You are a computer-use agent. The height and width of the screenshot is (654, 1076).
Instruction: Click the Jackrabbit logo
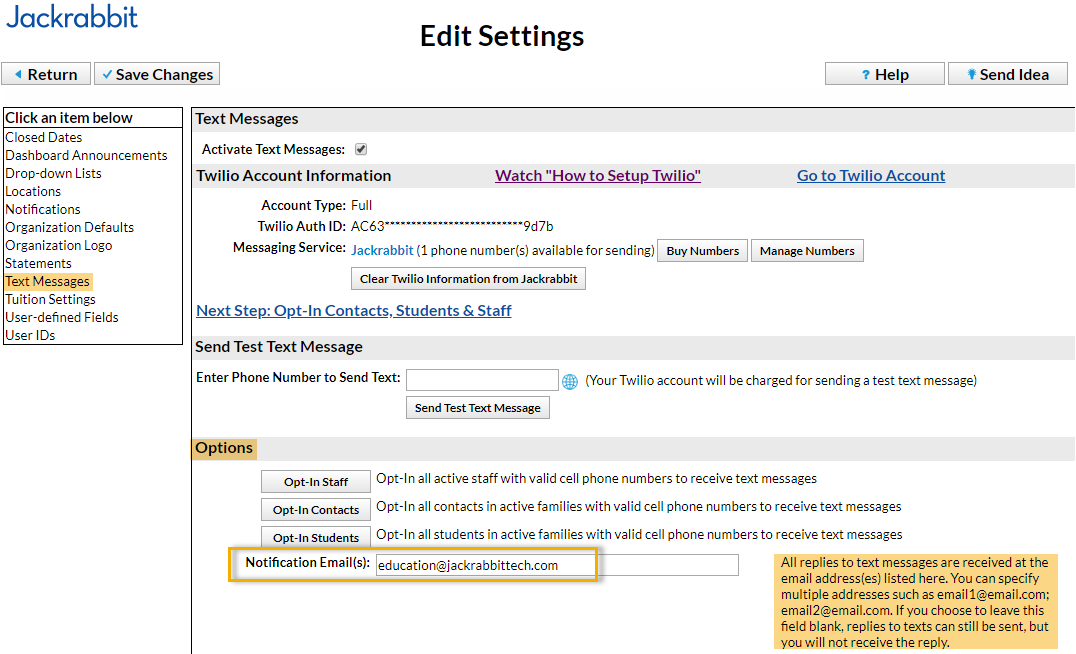(x=72, y=17)
